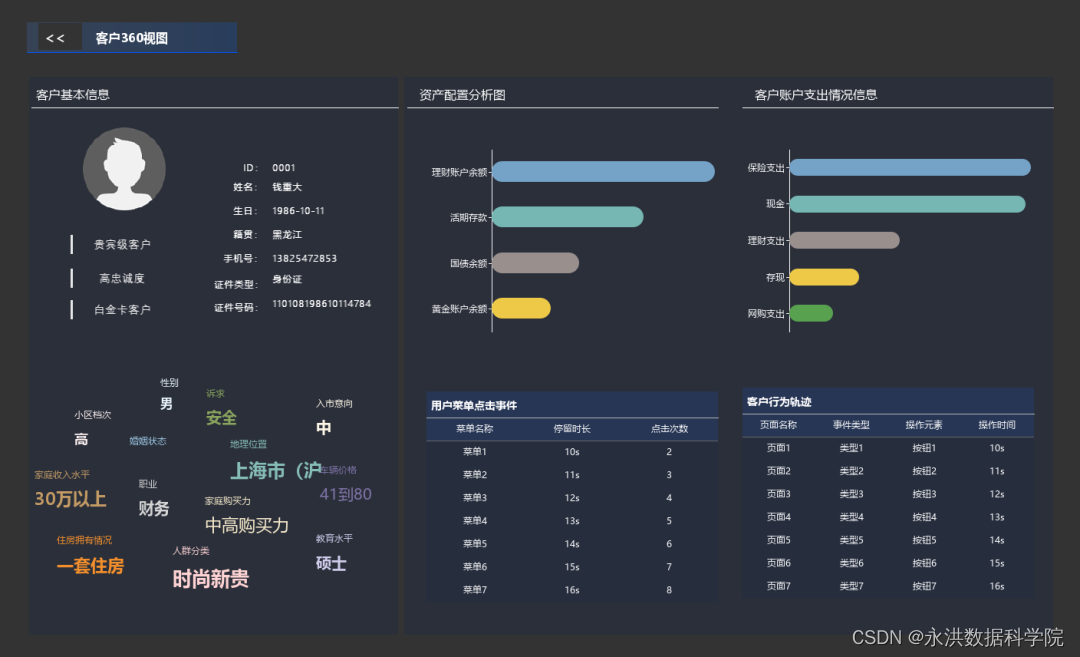Click the 菜单名称 column header
This screenshot has width=1080, height=657.
475,428
